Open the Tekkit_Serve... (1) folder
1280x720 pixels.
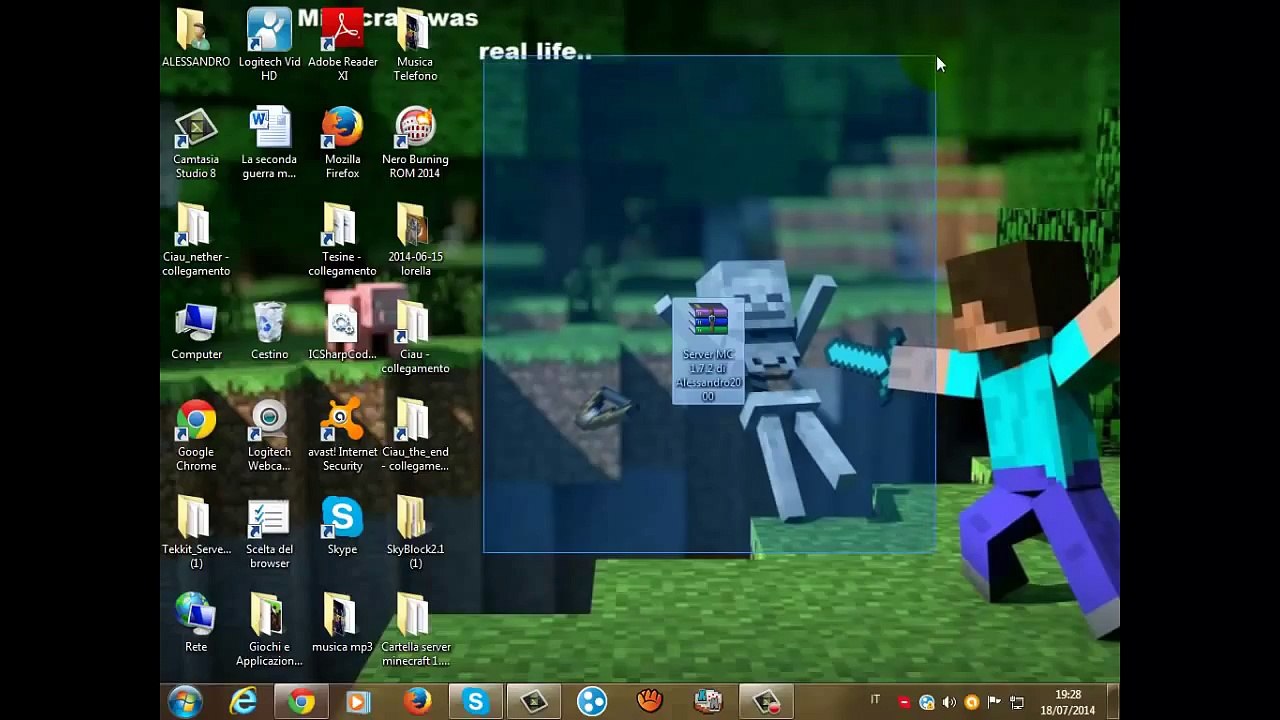[196, 532]
